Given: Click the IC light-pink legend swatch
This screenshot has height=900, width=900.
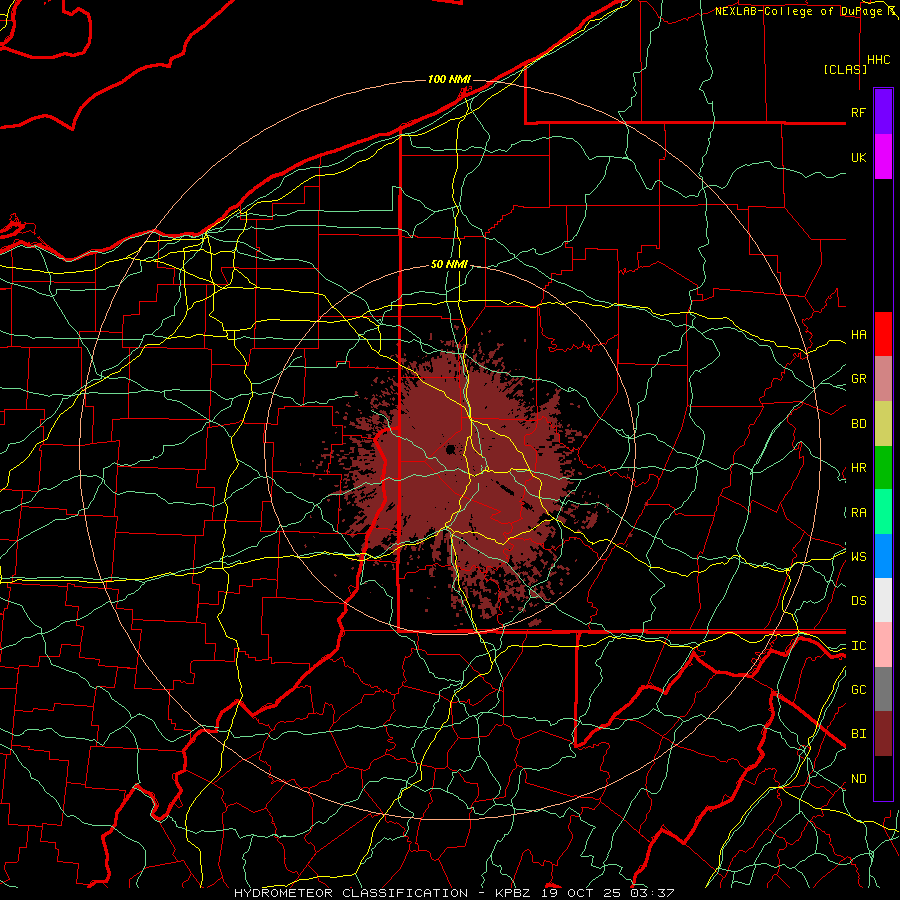Looking at the screenshot, I should [883, 645].
